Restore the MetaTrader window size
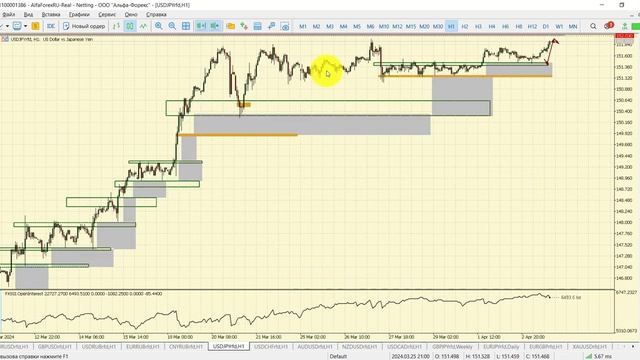Screen dimensions: 640x360 tap(622, 4)
